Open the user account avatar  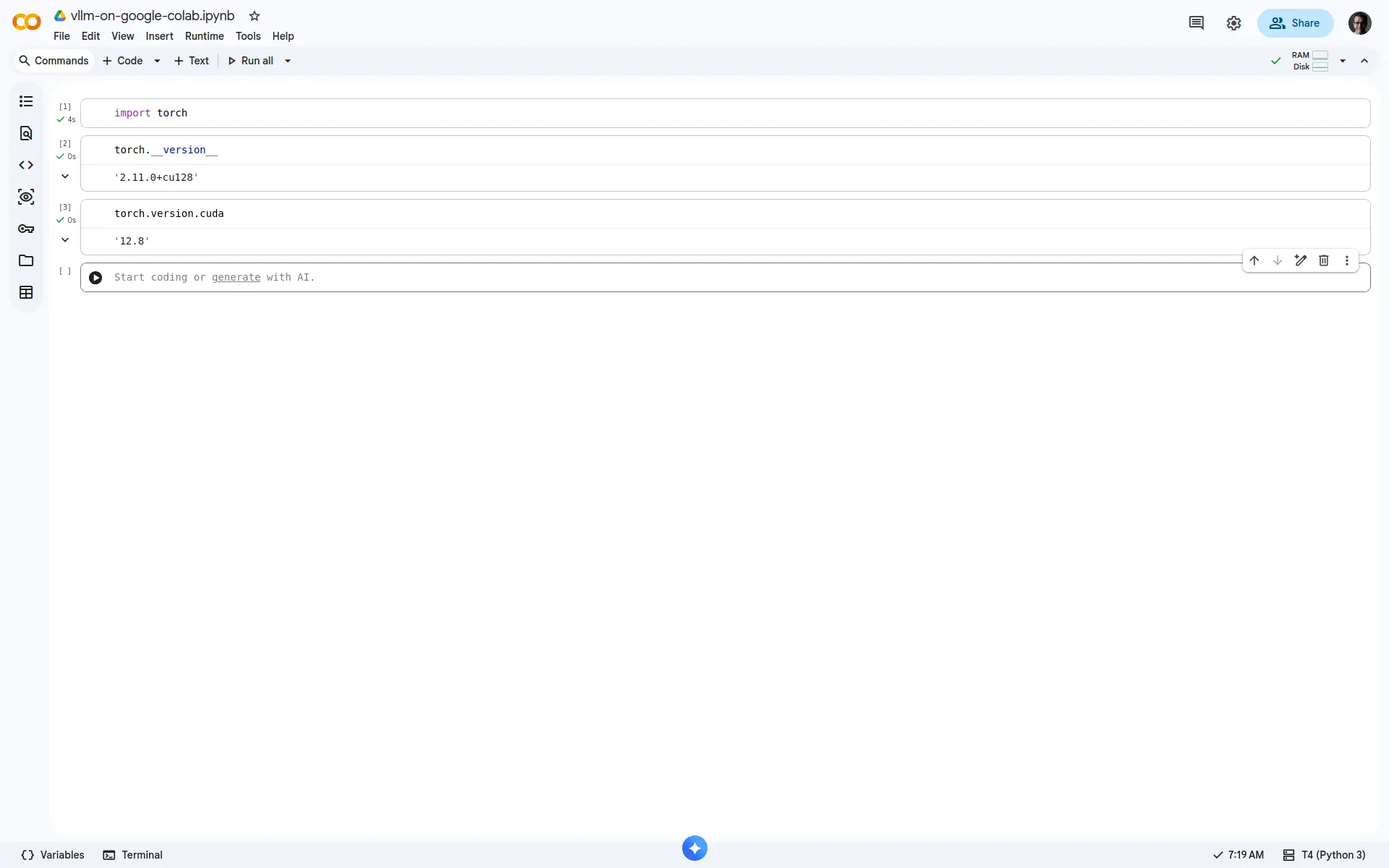(x=1360, y=23)
